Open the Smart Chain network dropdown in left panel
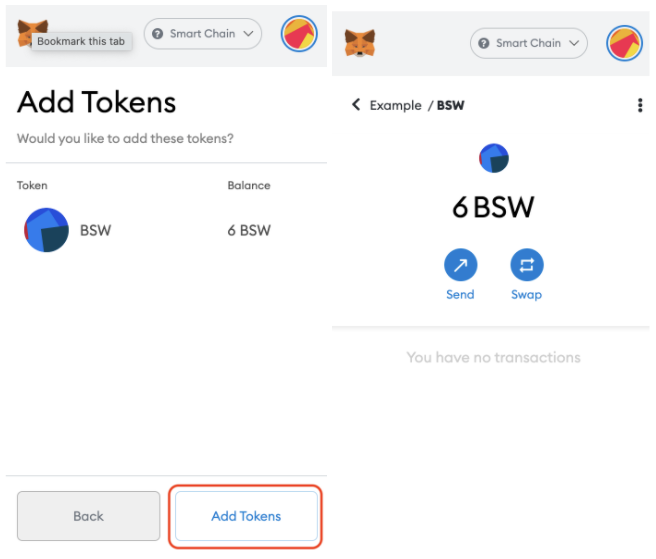This screenshot has width=656, height=559. coord(203,34)
